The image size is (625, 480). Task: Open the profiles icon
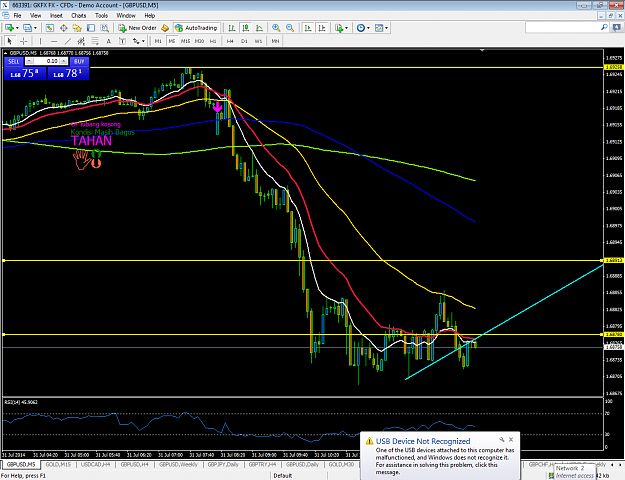[x=27, y=28]
